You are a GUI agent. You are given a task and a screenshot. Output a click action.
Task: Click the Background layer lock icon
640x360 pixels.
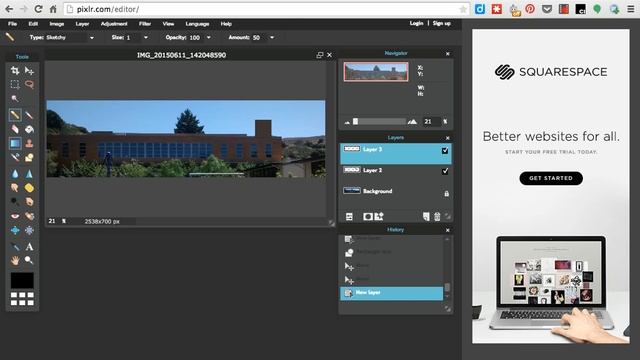[x=447, y=193]
